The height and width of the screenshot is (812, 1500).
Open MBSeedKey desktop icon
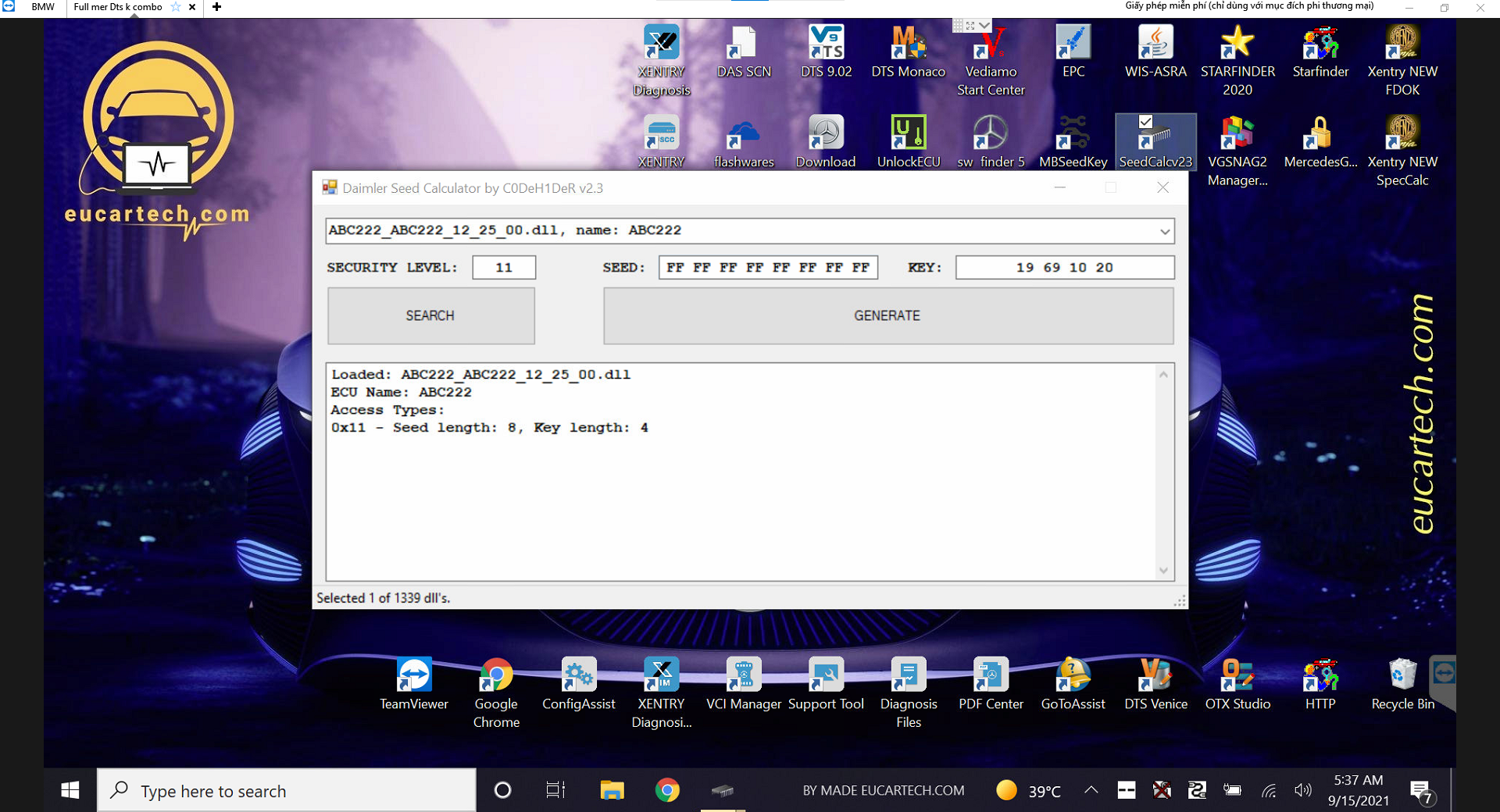pos(1073,142)
